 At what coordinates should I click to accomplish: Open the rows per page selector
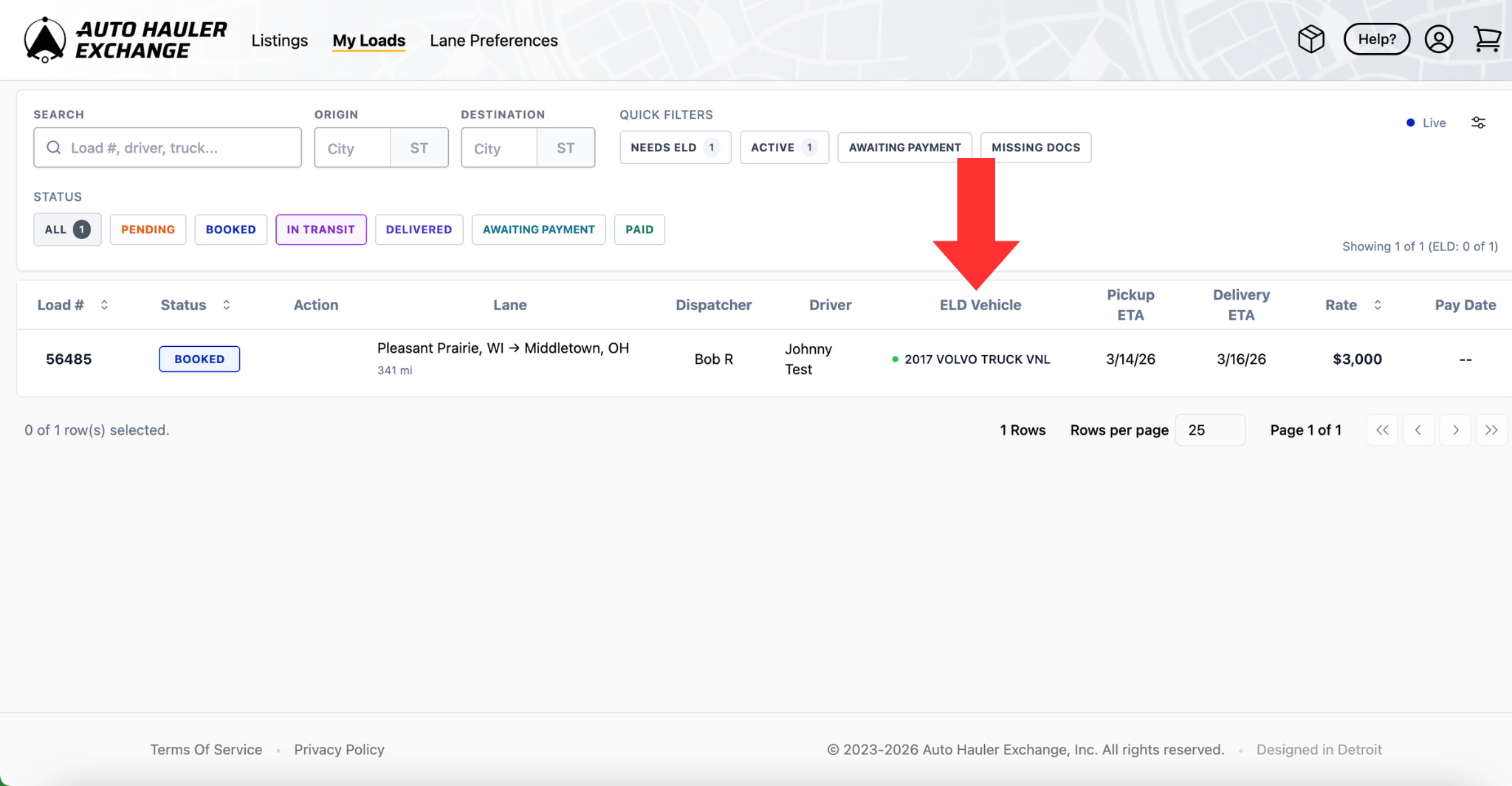(1209, 430)
